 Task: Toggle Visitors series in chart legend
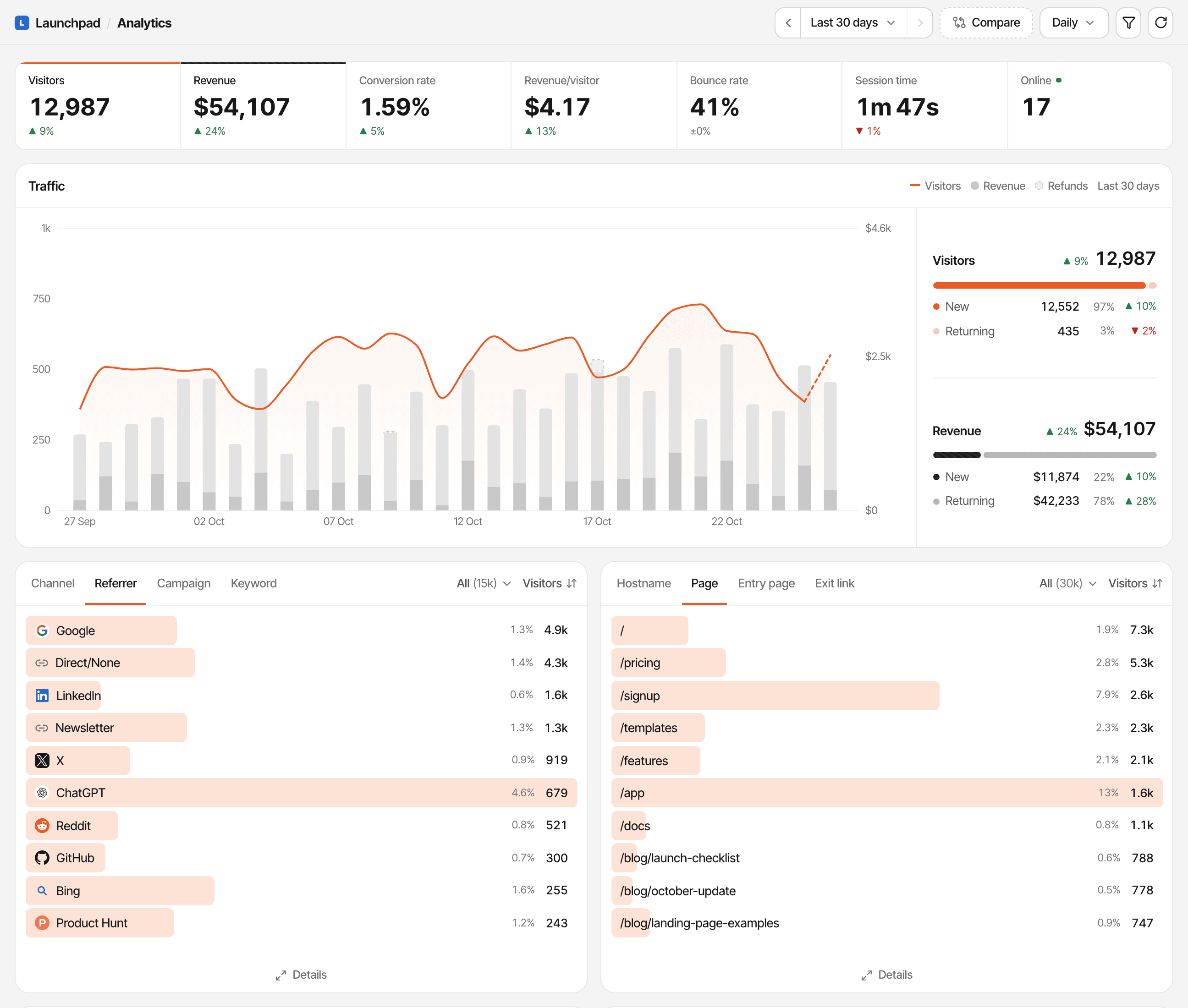(935, 186)
